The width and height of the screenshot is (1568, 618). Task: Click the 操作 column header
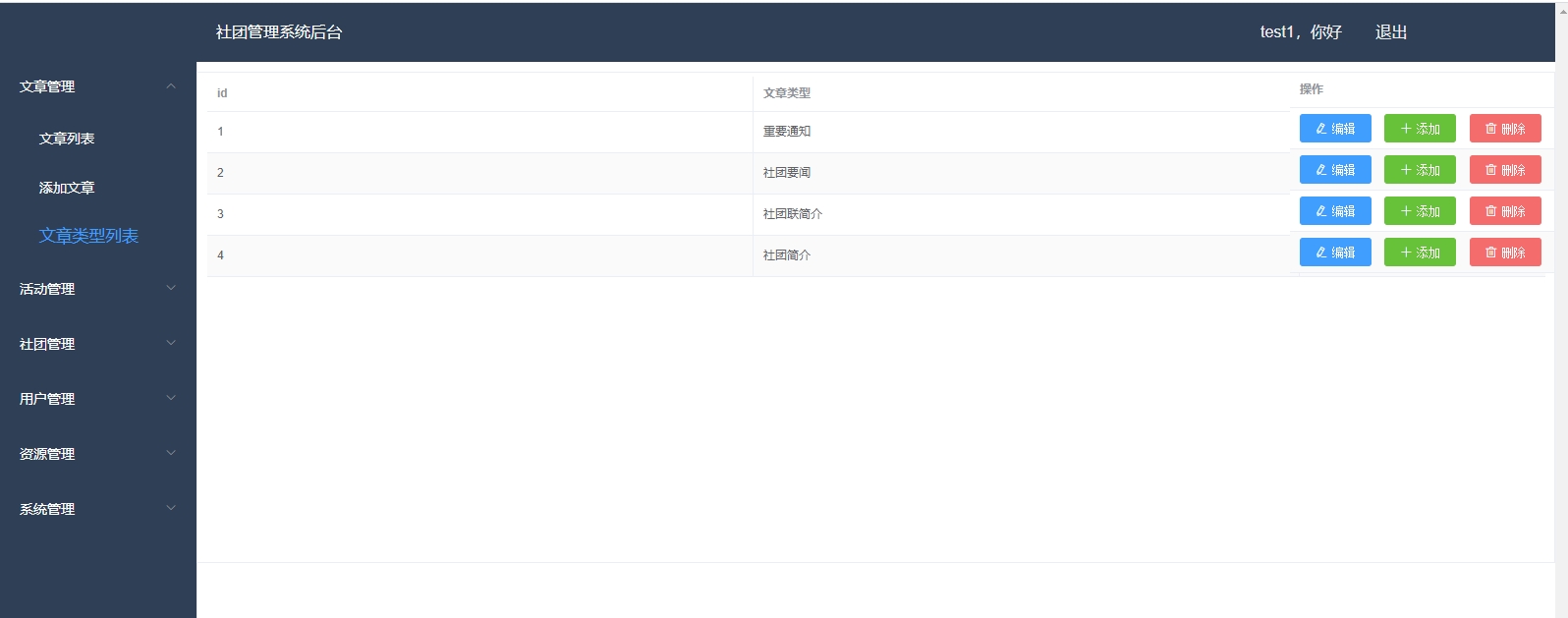(x=1421, y=89)
